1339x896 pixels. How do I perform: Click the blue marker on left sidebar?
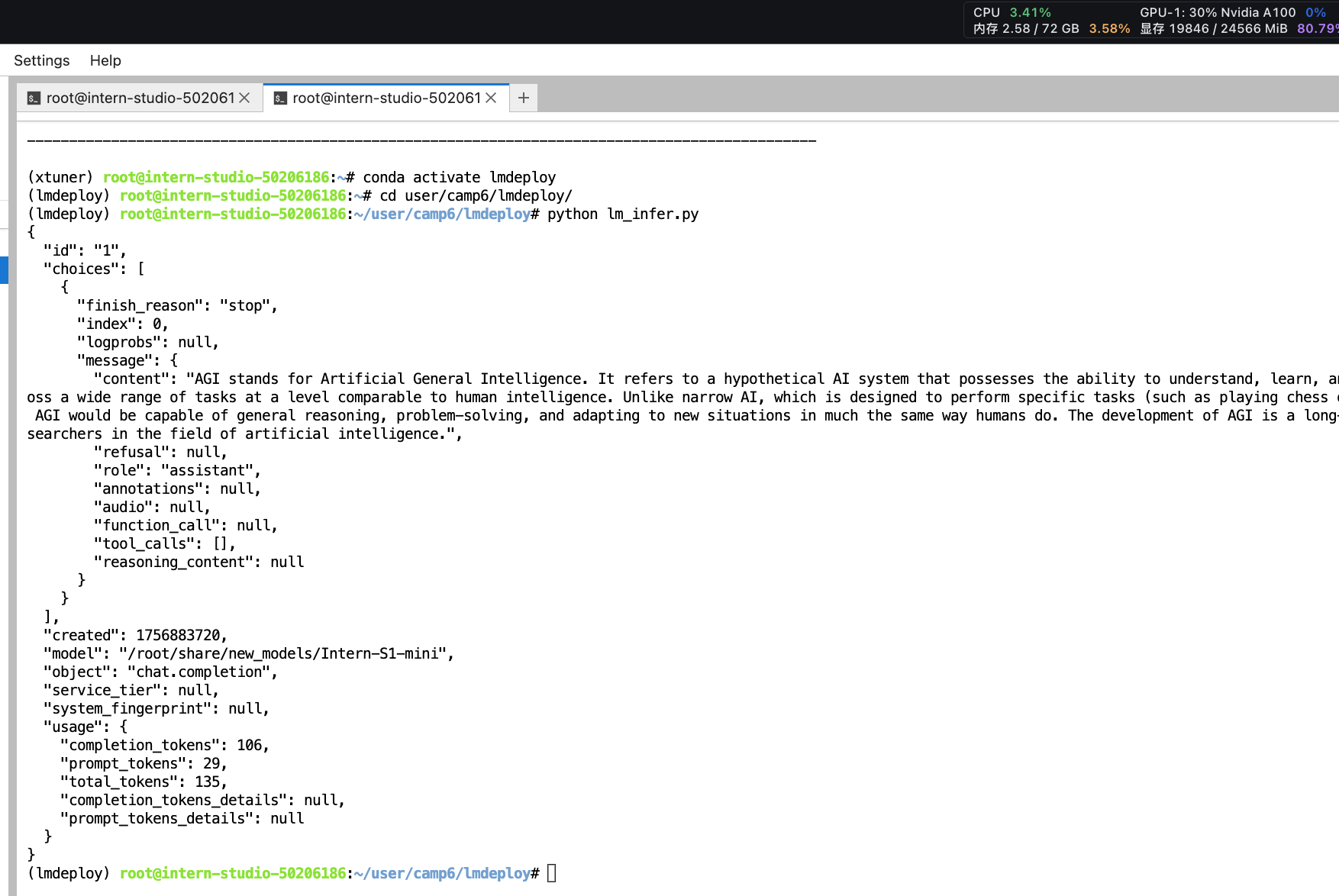4,270
